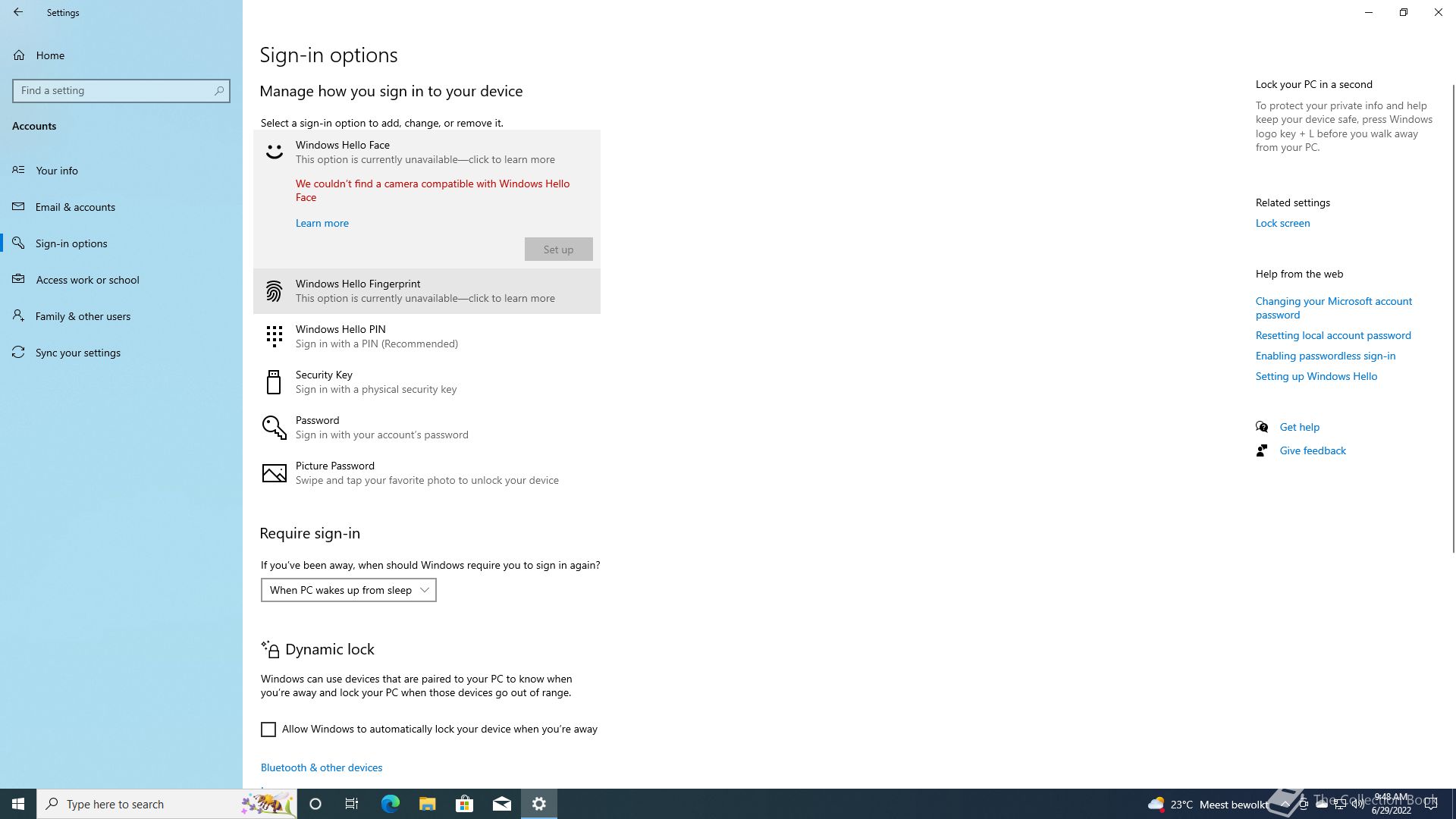Screen dimensions: 1456x819
Task: Open Cortana from the taskbar
Action: click(x=315, y=804)
